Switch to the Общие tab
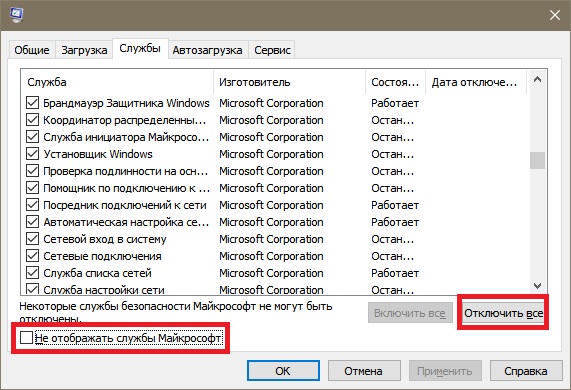This screenshot has width=571, height=390. (32, 50)
